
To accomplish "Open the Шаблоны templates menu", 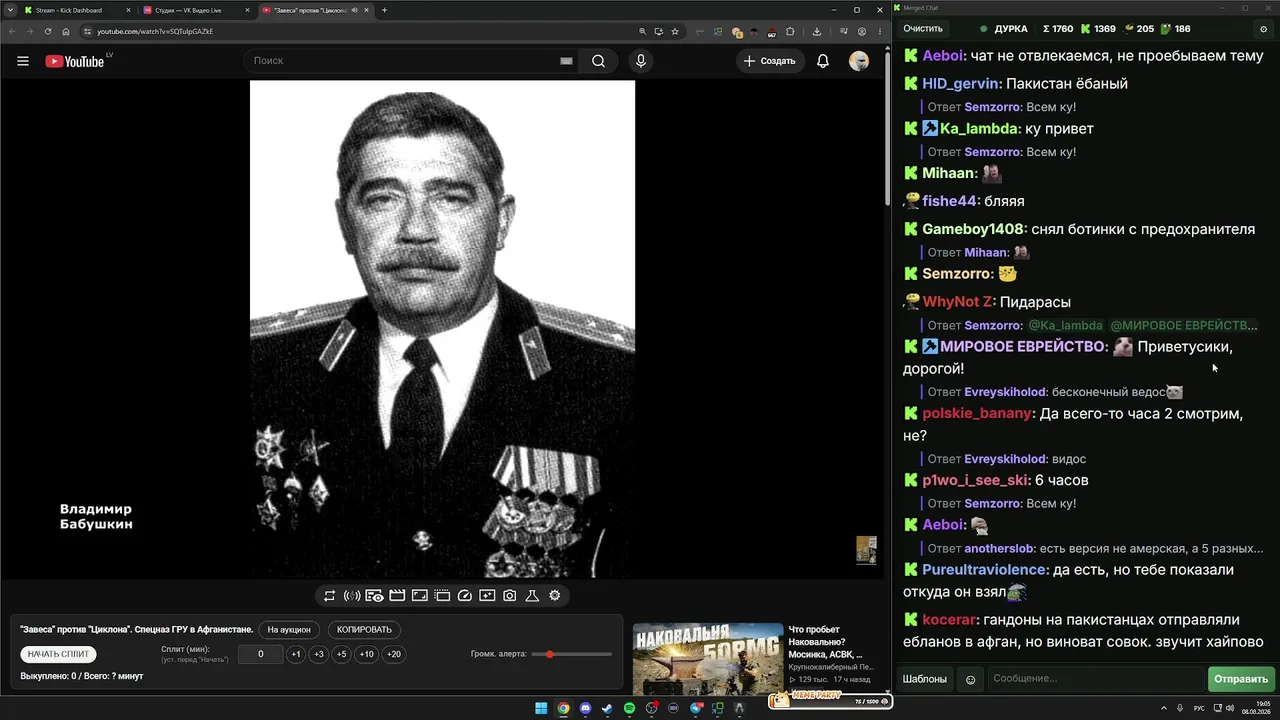I will tap(925, 680).
